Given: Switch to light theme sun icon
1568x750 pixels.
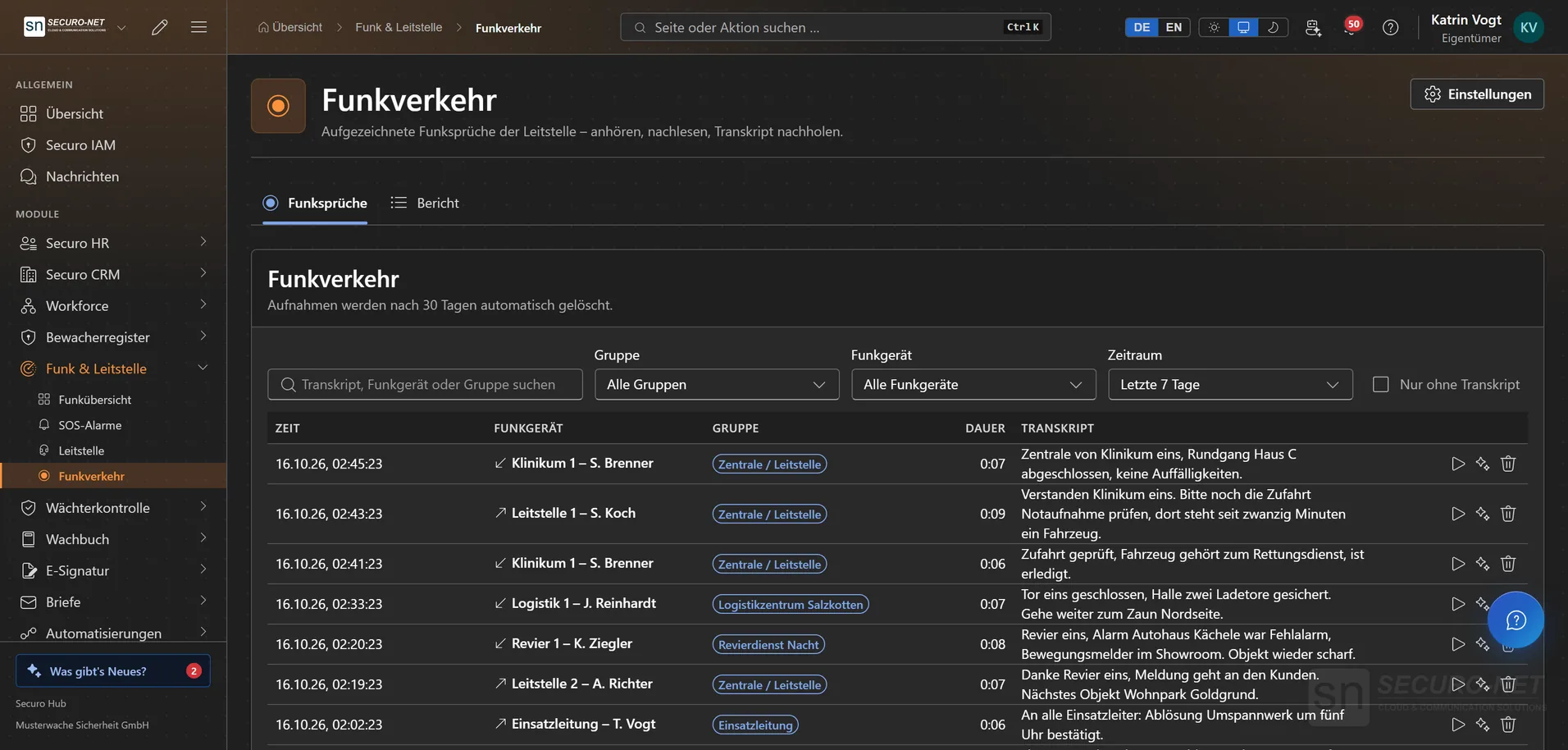Looking at the screenshot, I should [x=1214, y=27].
